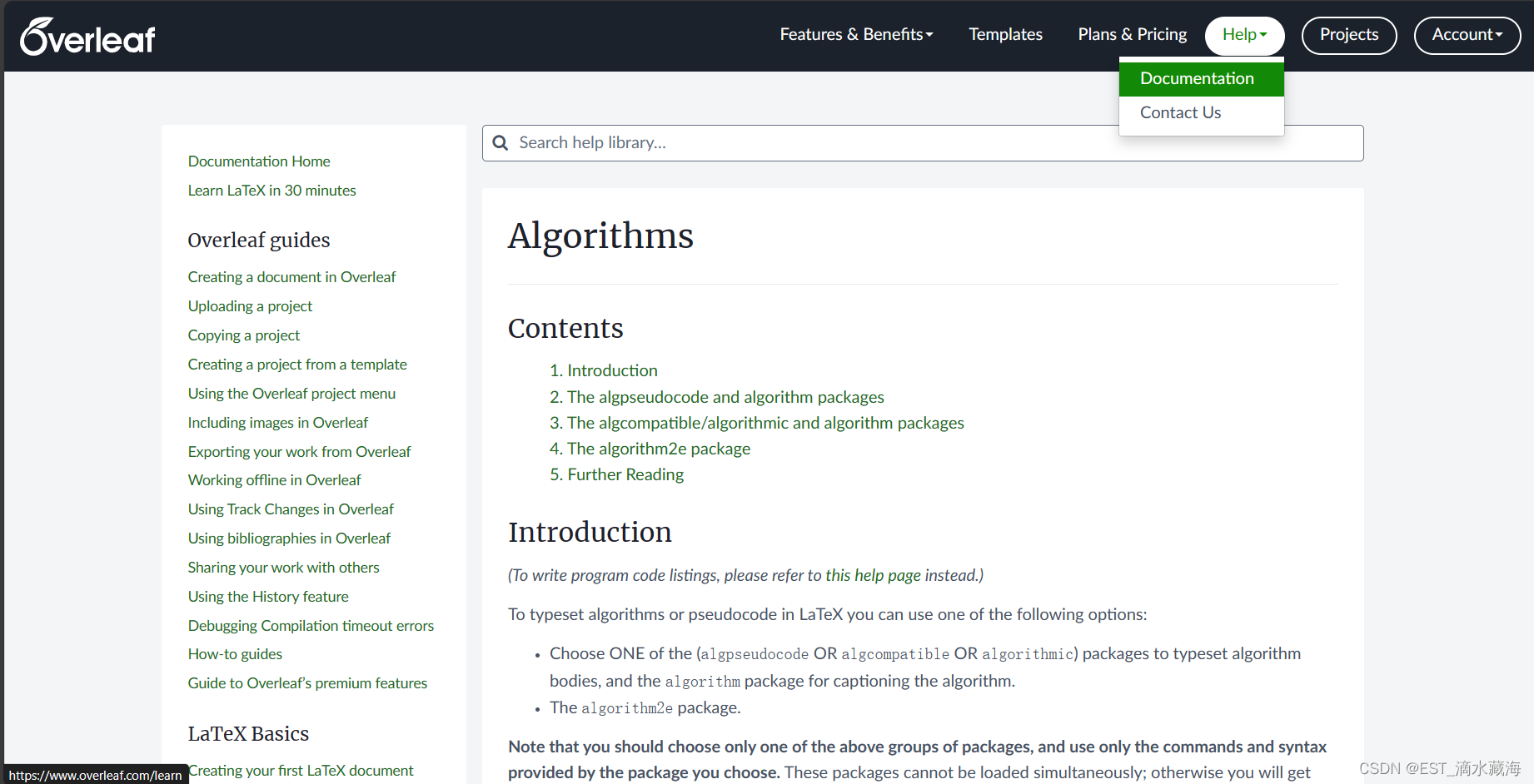Click the Introduction section heading
Screen dimensions: 1534x784
click(590, 532)
